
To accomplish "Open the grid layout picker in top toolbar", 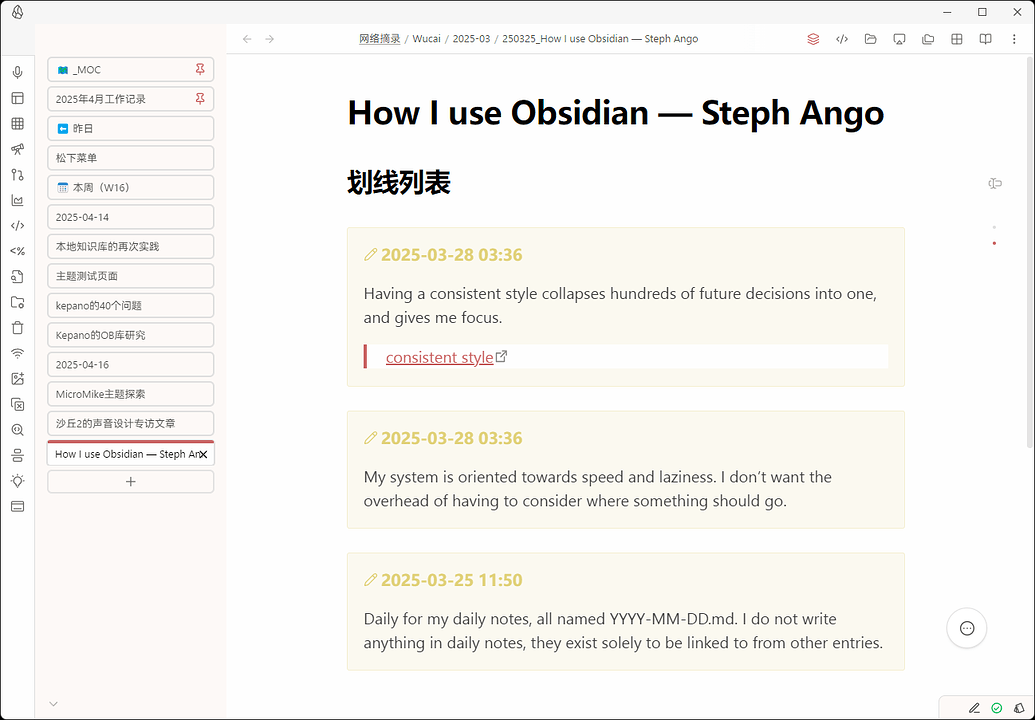I will tap(957, 39).
